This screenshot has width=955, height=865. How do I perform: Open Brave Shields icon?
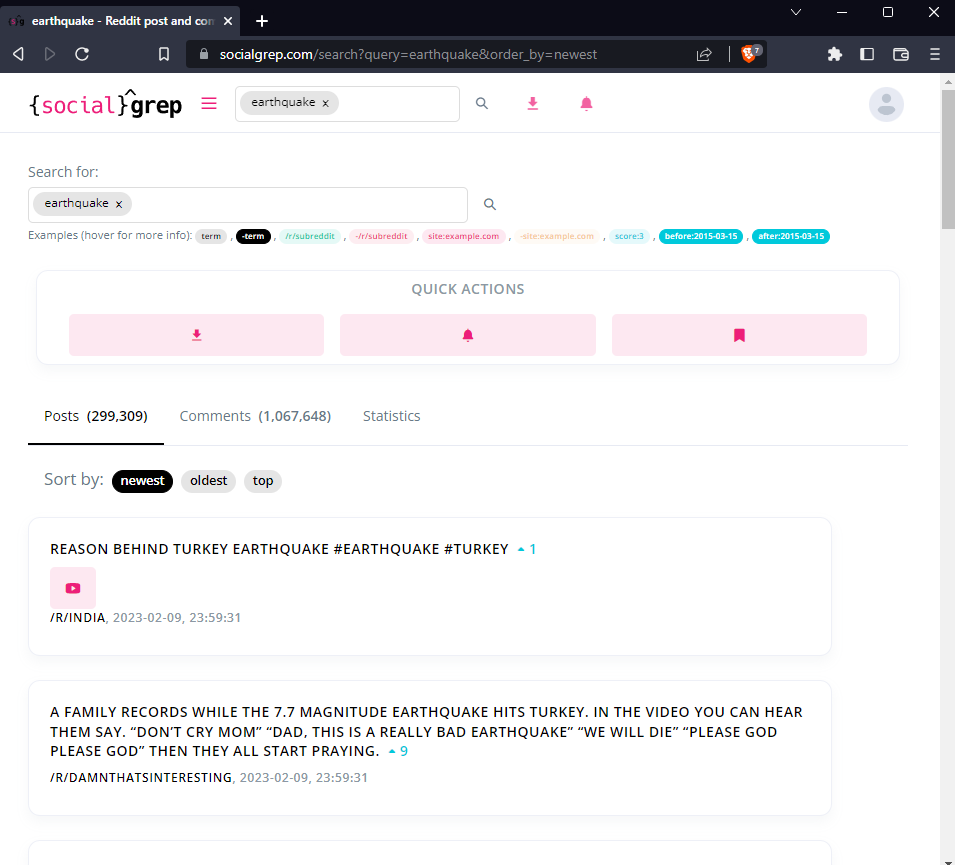tap(750, 54)
